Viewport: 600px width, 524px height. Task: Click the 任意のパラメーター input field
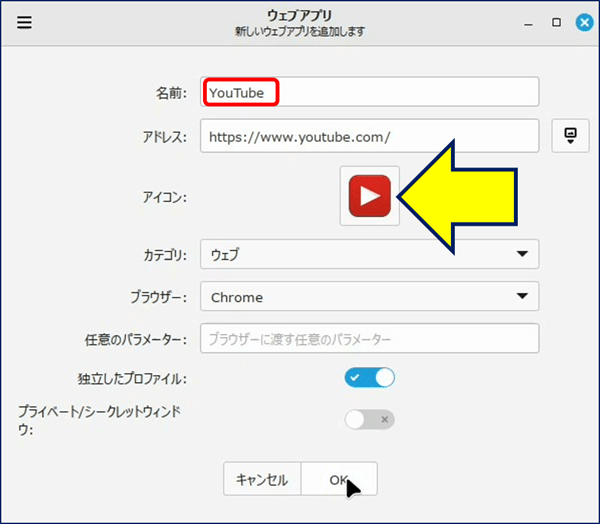tap(370, 338)
